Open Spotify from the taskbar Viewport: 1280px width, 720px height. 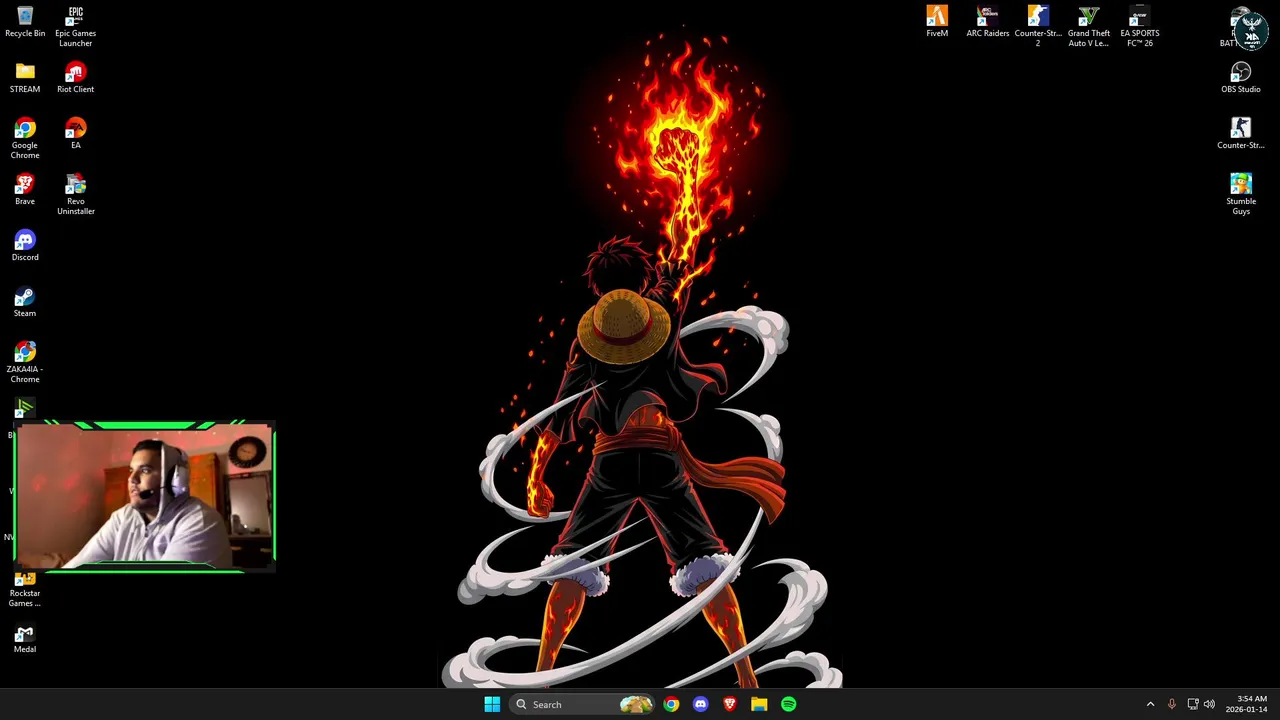coord(789,704)
